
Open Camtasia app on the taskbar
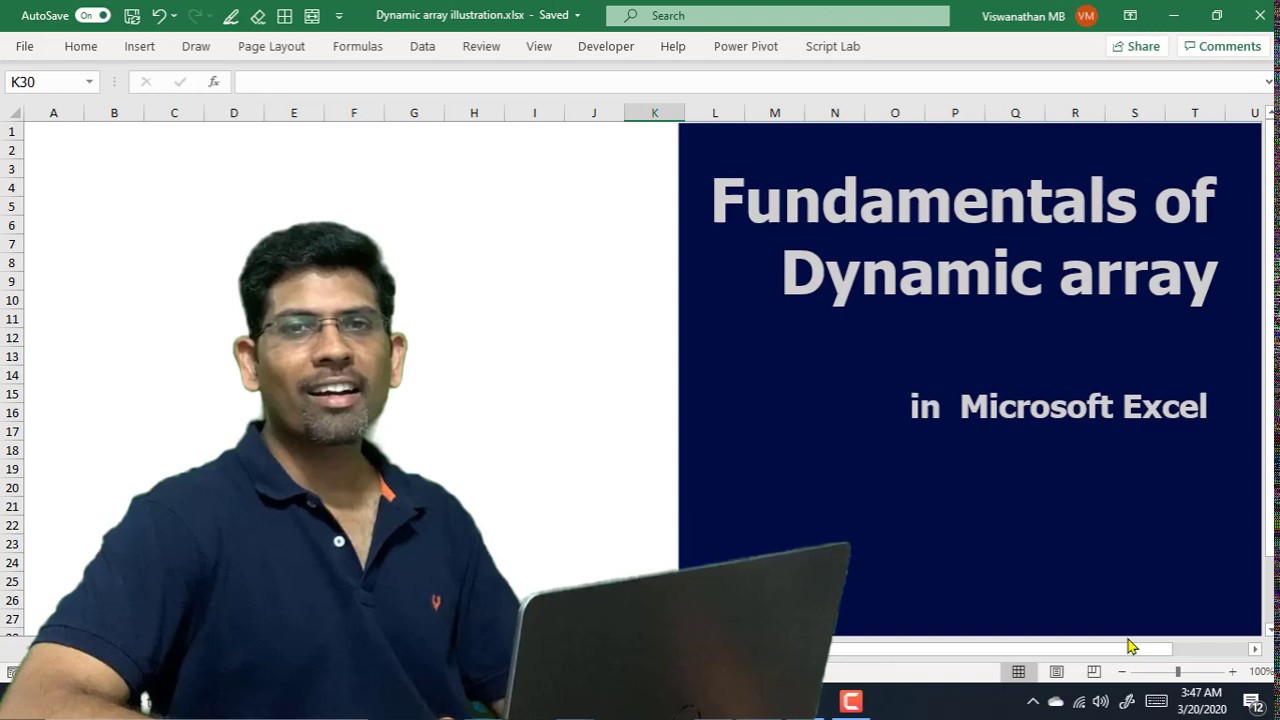[x=851, y=702]
